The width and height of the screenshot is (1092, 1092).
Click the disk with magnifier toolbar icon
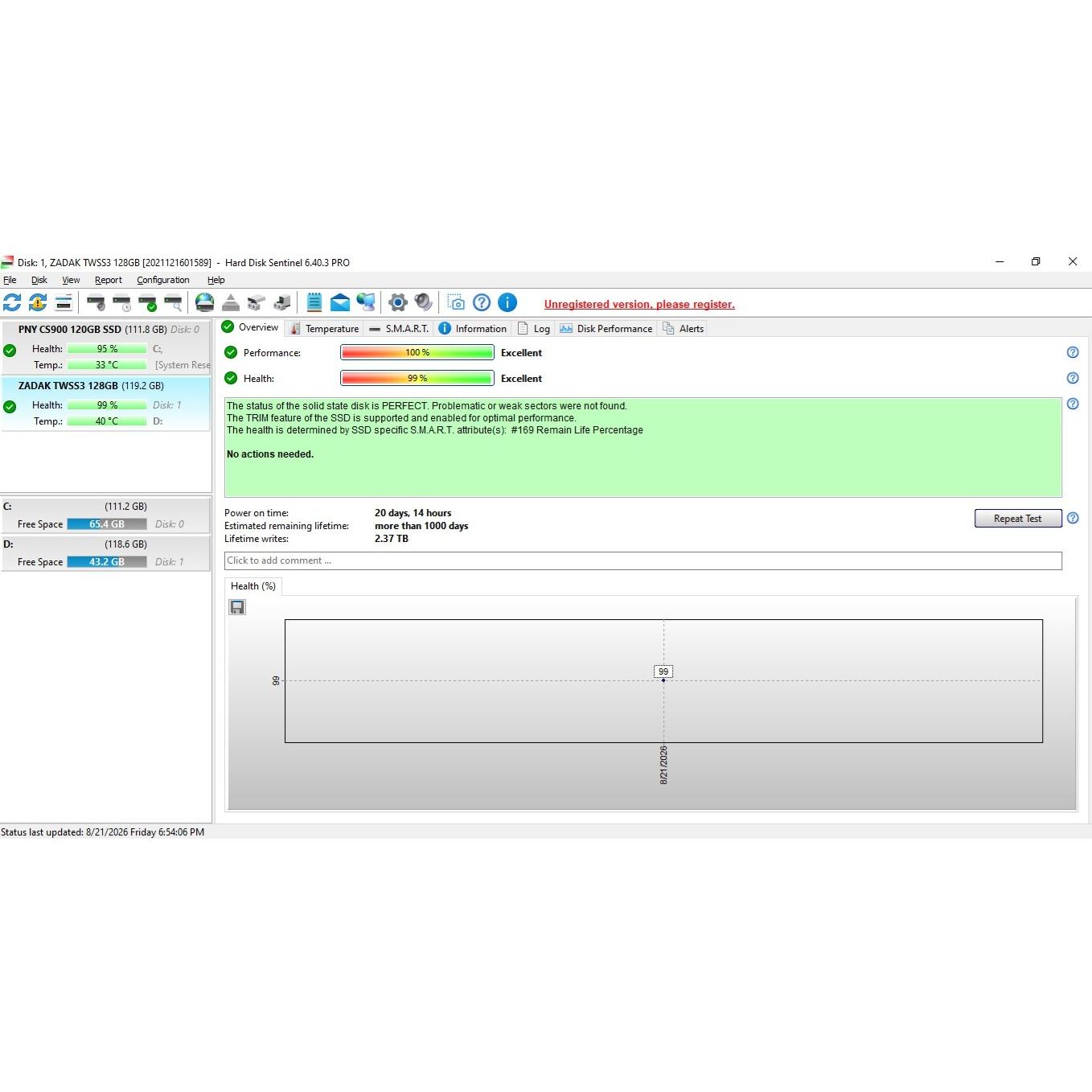(x=173, y=302)
